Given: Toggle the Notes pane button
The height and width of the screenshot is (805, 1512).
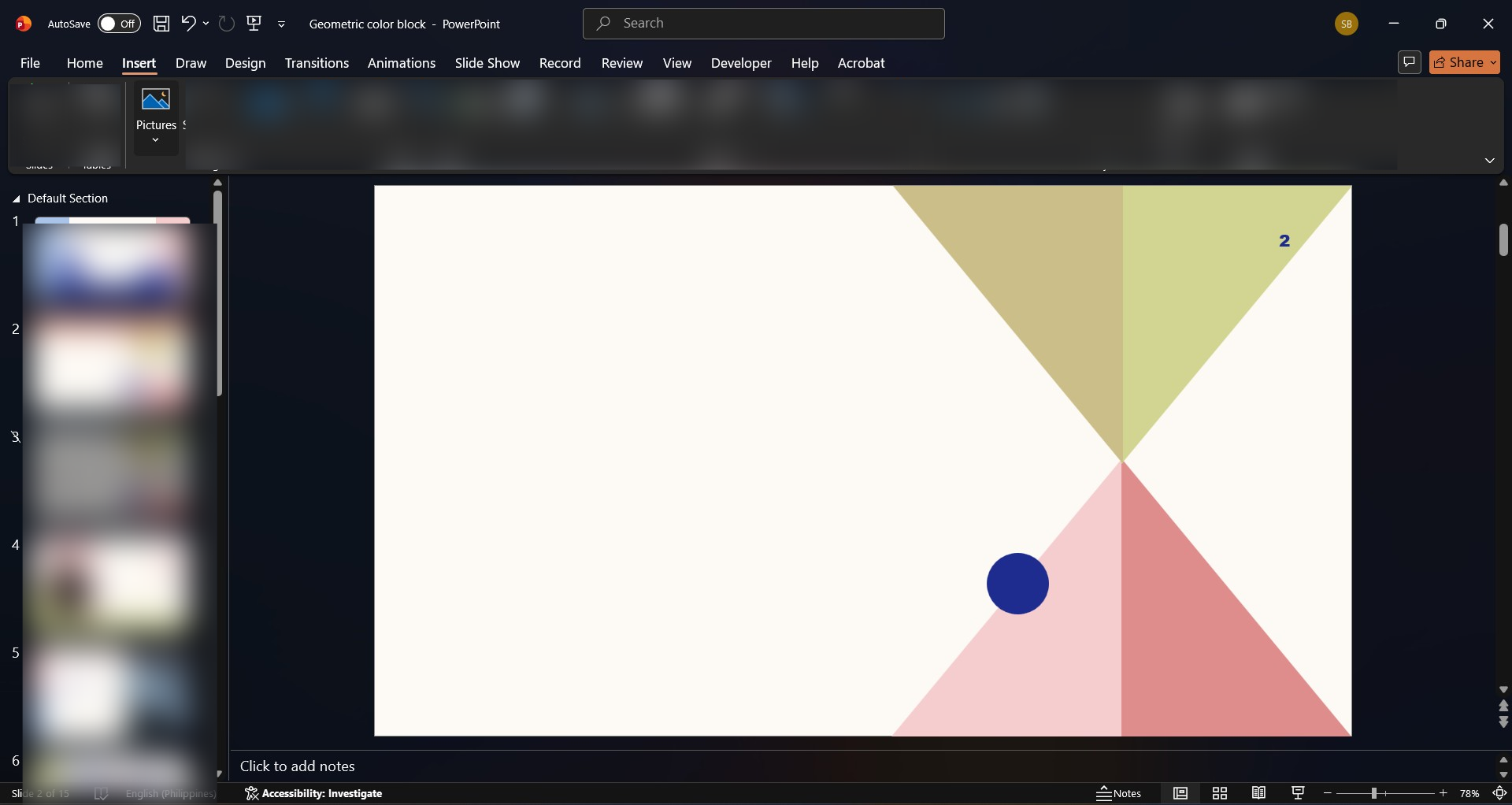Looking at the screenshot, I should pyautogui.click(x=1119, y=793).
